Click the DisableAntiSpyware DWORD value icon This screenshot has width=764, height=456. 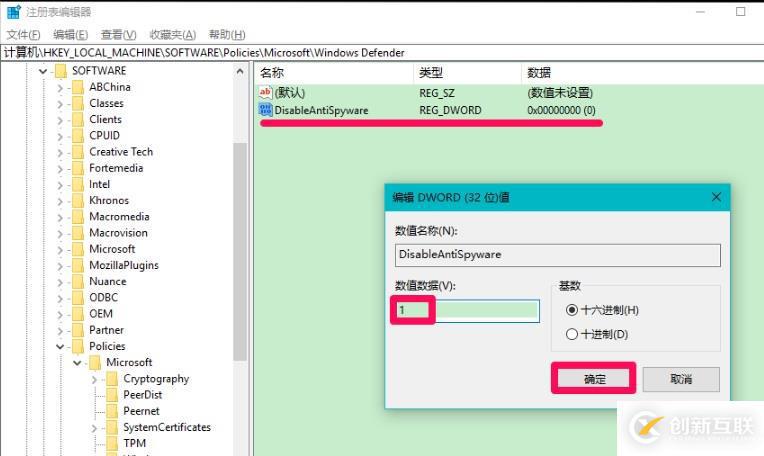265,110
